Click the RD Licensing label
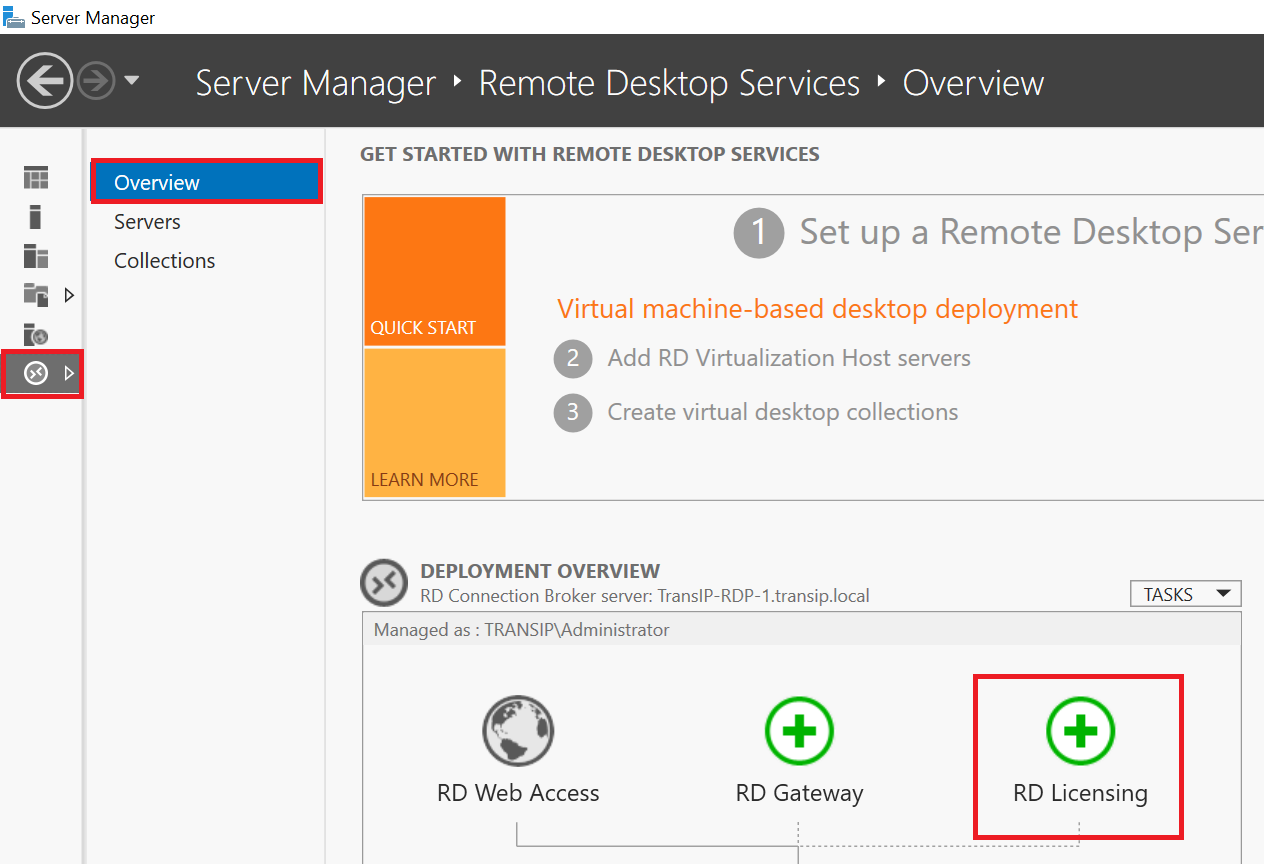This screenshot has width=1264, height=864. 1080,793
